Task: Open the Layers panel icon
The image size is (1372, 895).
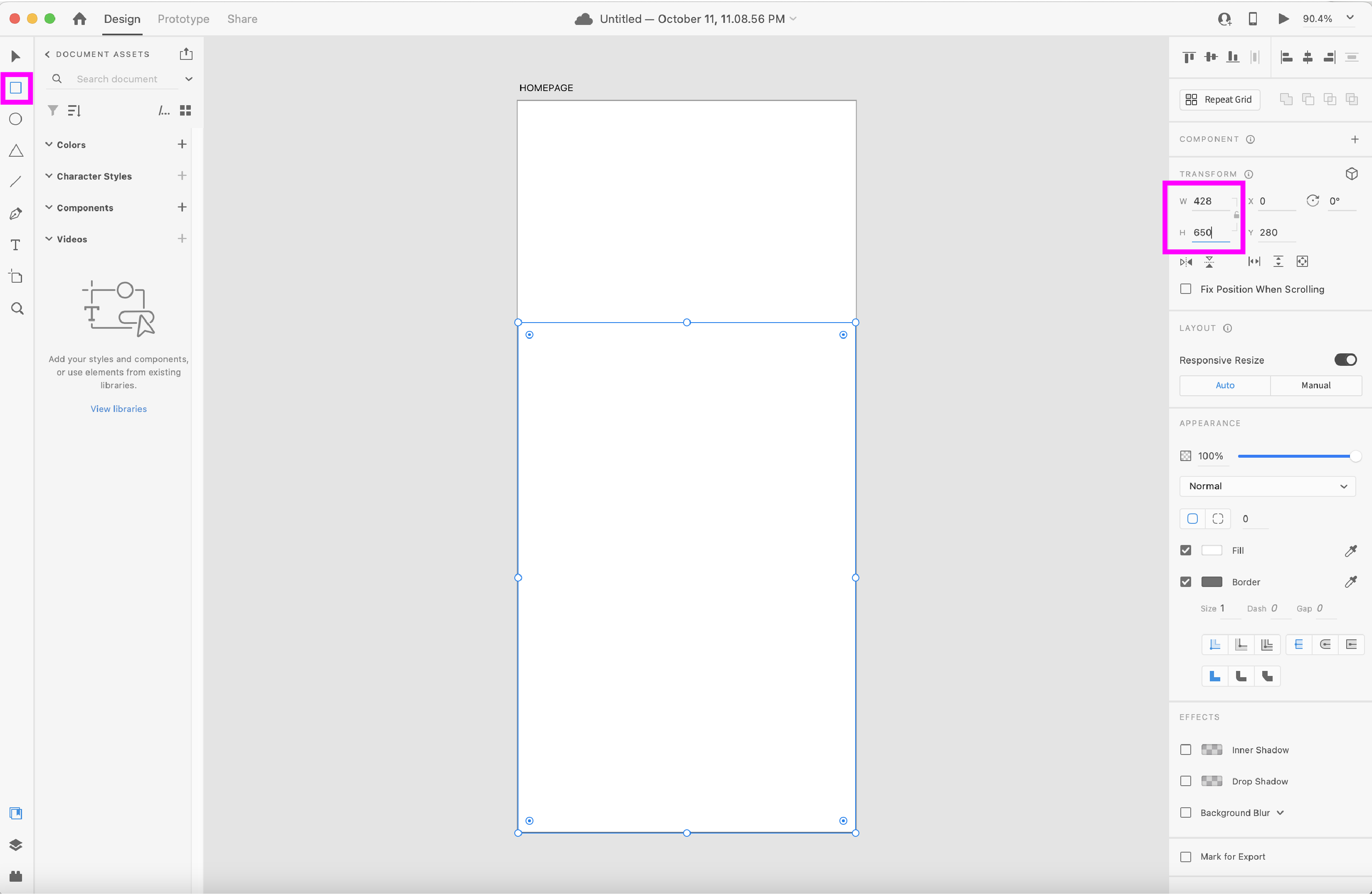Action: (15, 845)
